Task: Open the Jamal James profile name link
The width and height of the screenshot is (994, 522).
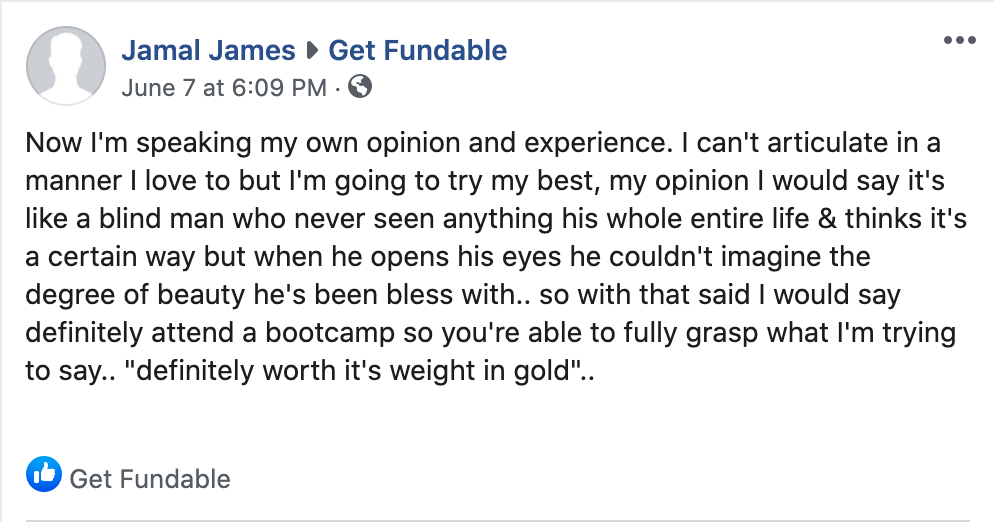Action: pos(208,50)
